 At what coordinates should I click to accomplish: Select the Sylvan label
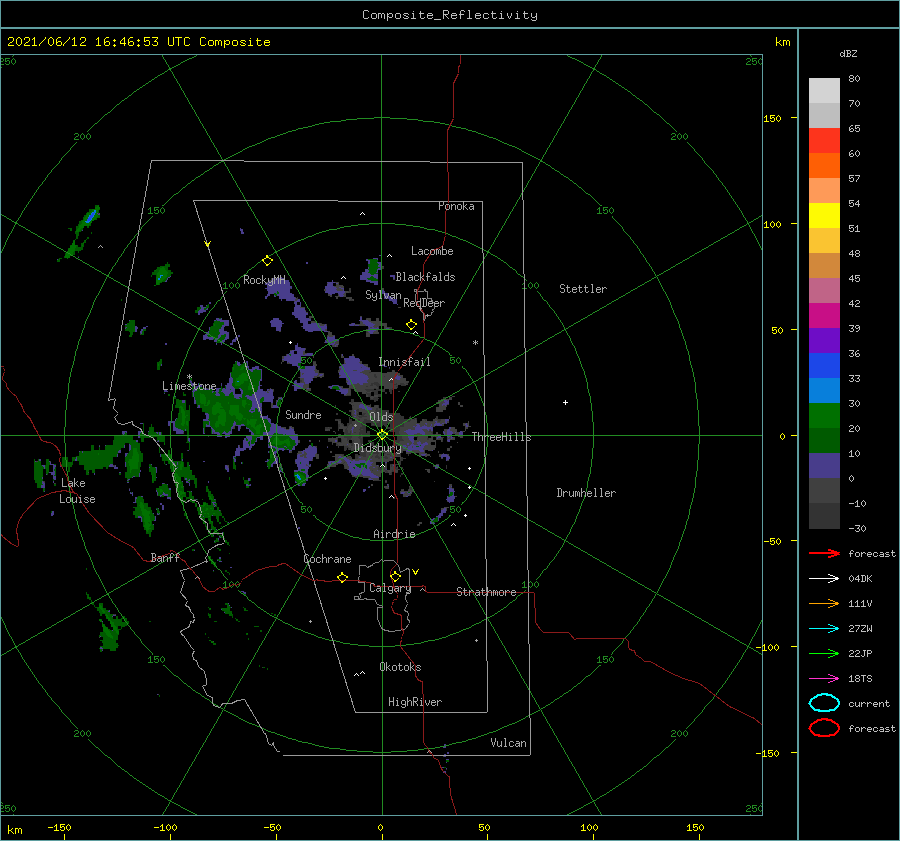(383, 295)
